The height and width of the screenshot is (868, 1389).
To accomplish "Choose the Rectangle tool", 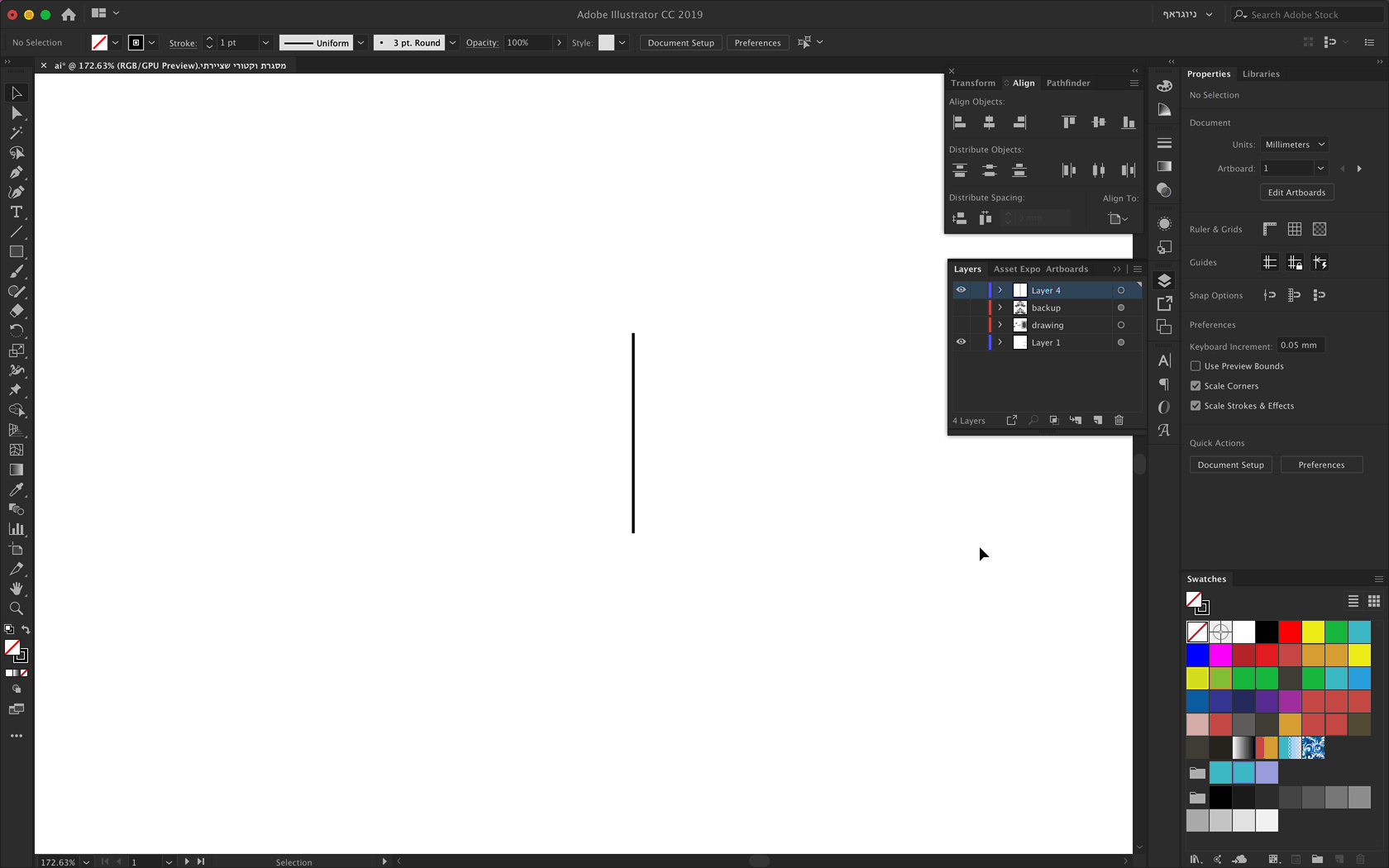I will coord(17,252).
